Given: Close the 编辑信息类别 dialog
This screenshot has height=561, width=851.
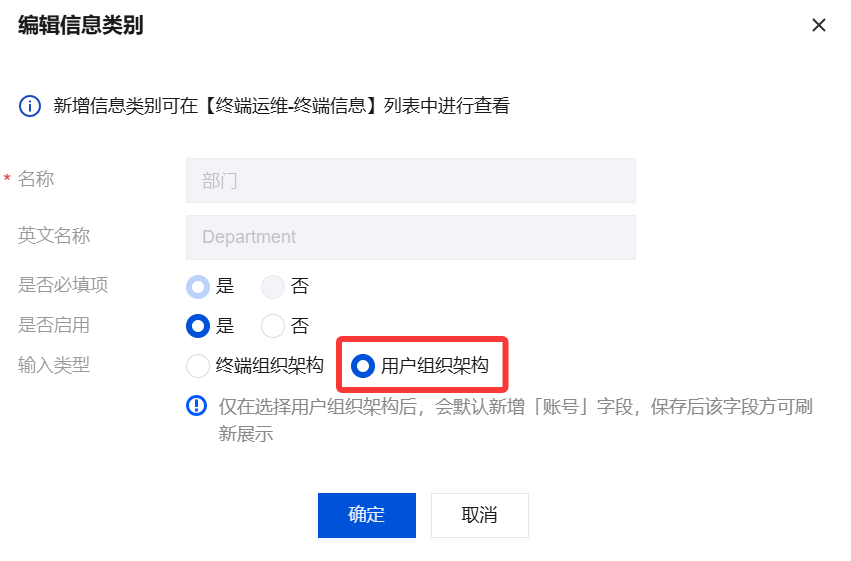Looking at the screenshot, I should coord(819,26).
